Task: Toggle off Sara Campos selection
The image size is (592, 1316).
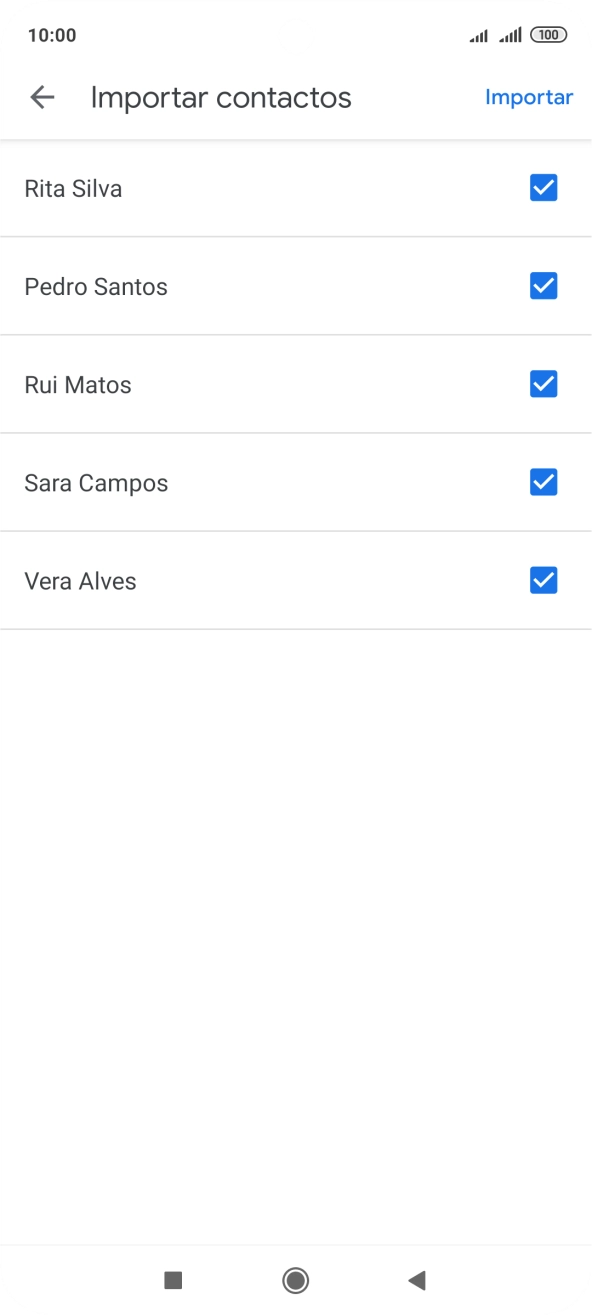Action: coord(543,482)
